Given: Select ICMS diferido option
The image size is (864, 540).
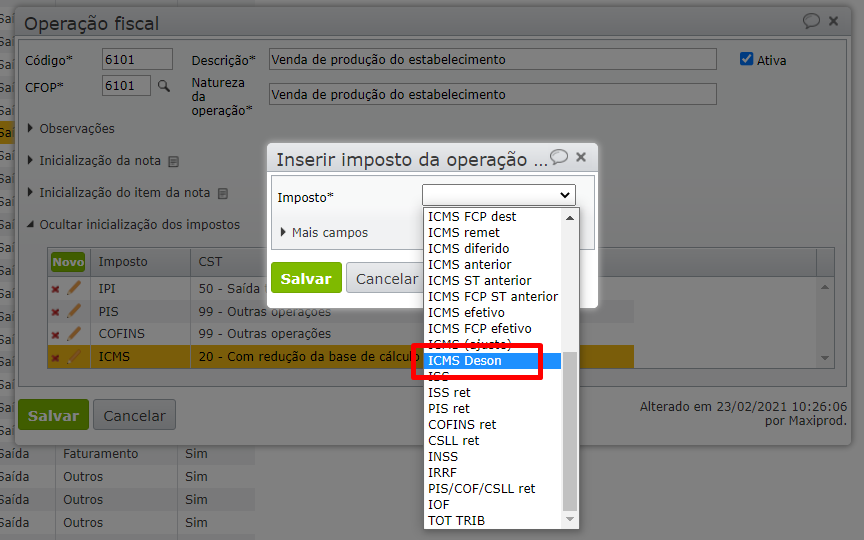Looking at the screenshot, I should click(493, 249).
